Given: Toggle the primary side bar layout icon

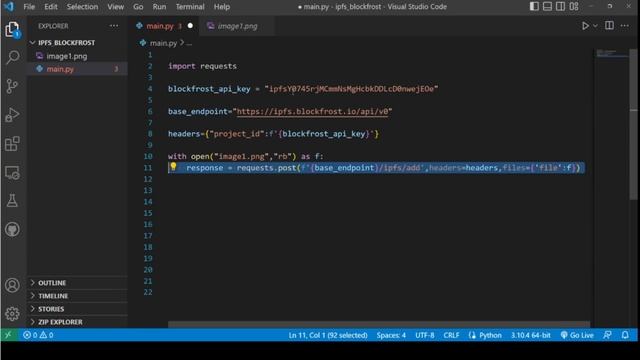Looking at the screenshot, I should pyautogui.click(x=534, y=6).
